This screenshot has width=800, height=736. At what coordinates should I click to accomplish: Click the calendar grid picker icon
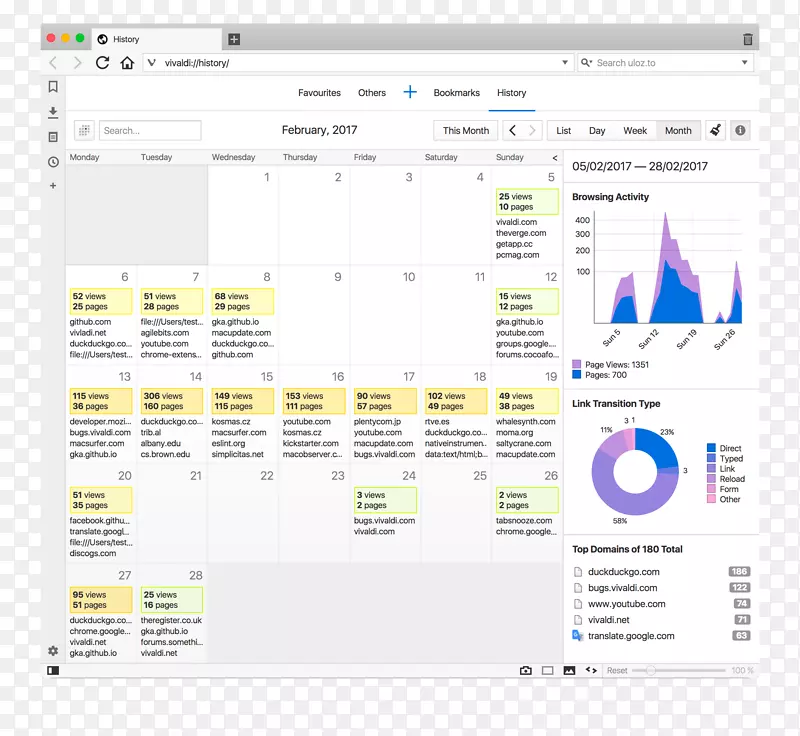tap(84, 131)
